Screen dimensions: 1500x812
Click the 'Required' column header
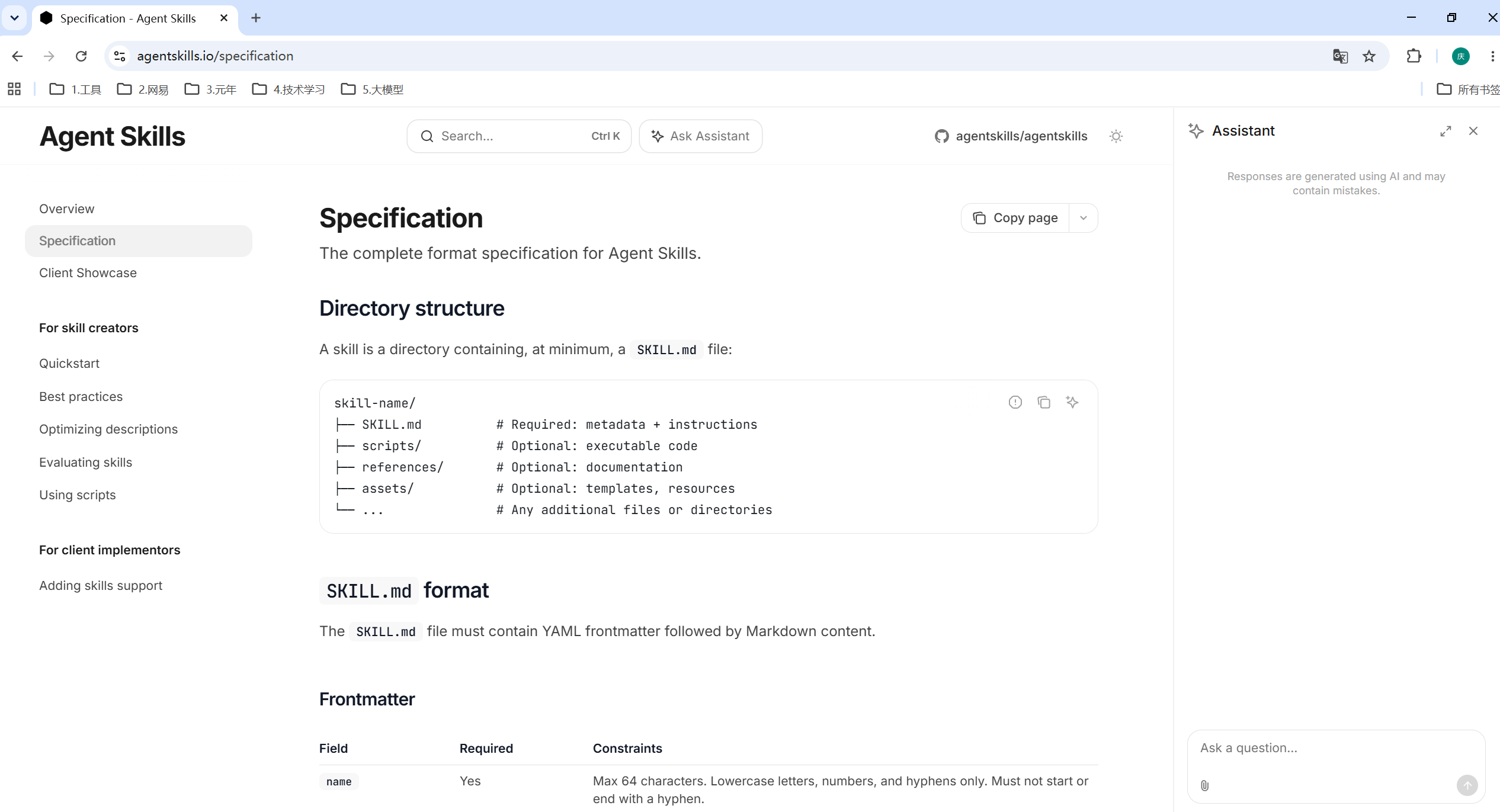pyautogui.click(x=486, y=749)
